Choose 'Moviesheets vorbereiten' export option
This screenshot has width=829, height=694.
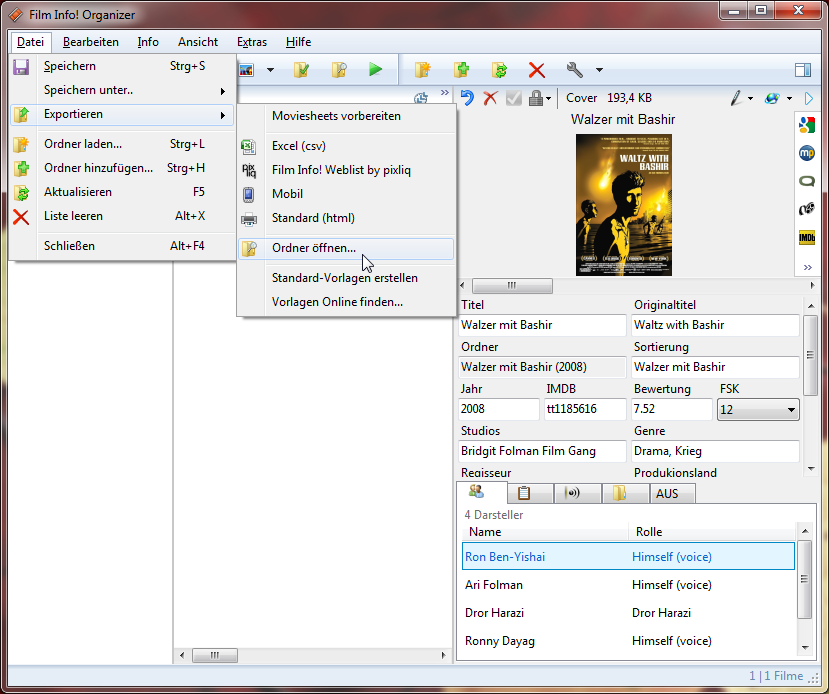(346, 116)
